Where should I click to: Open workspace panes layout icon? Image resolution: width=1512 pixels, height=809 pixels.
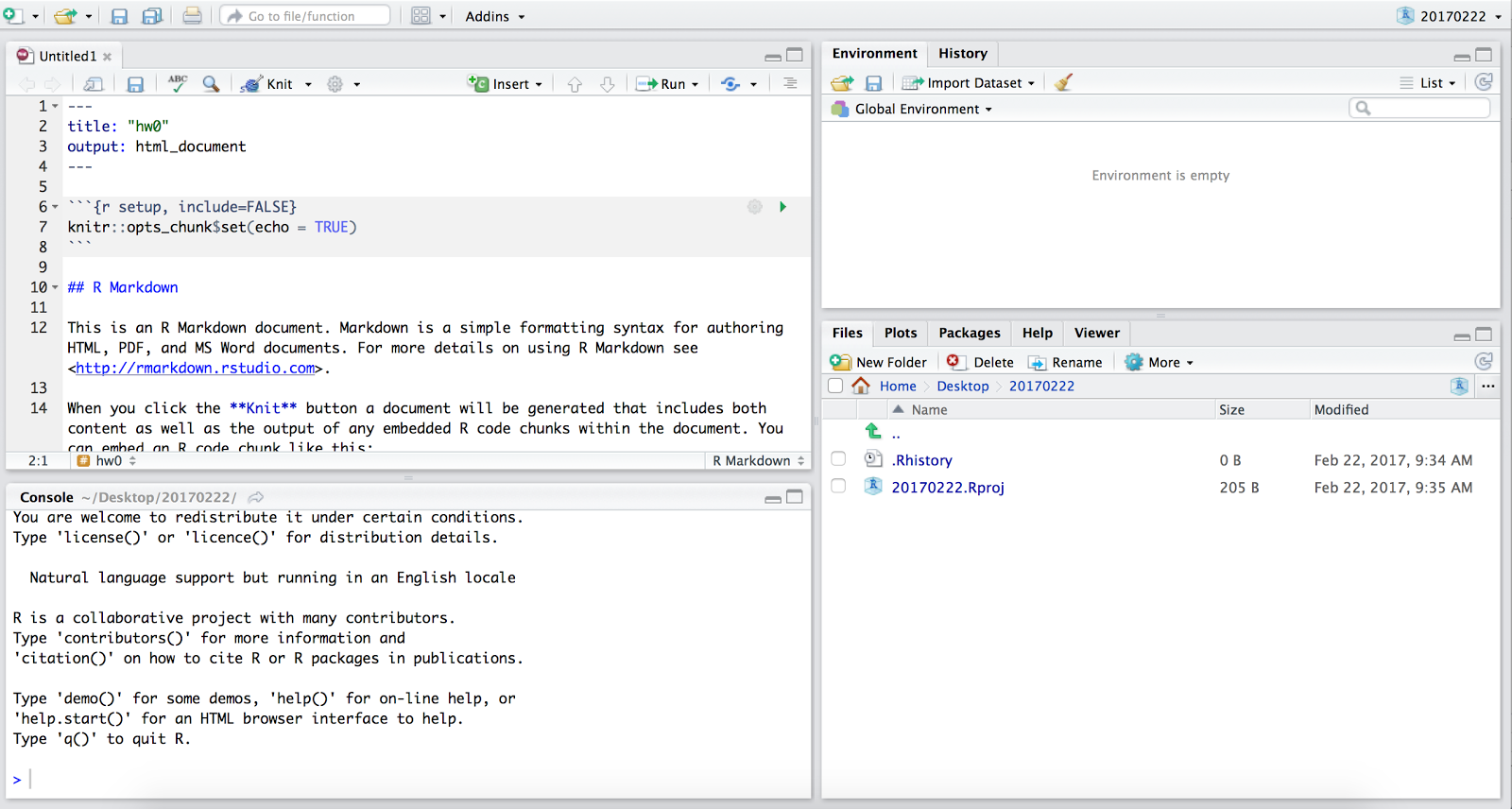421,16
